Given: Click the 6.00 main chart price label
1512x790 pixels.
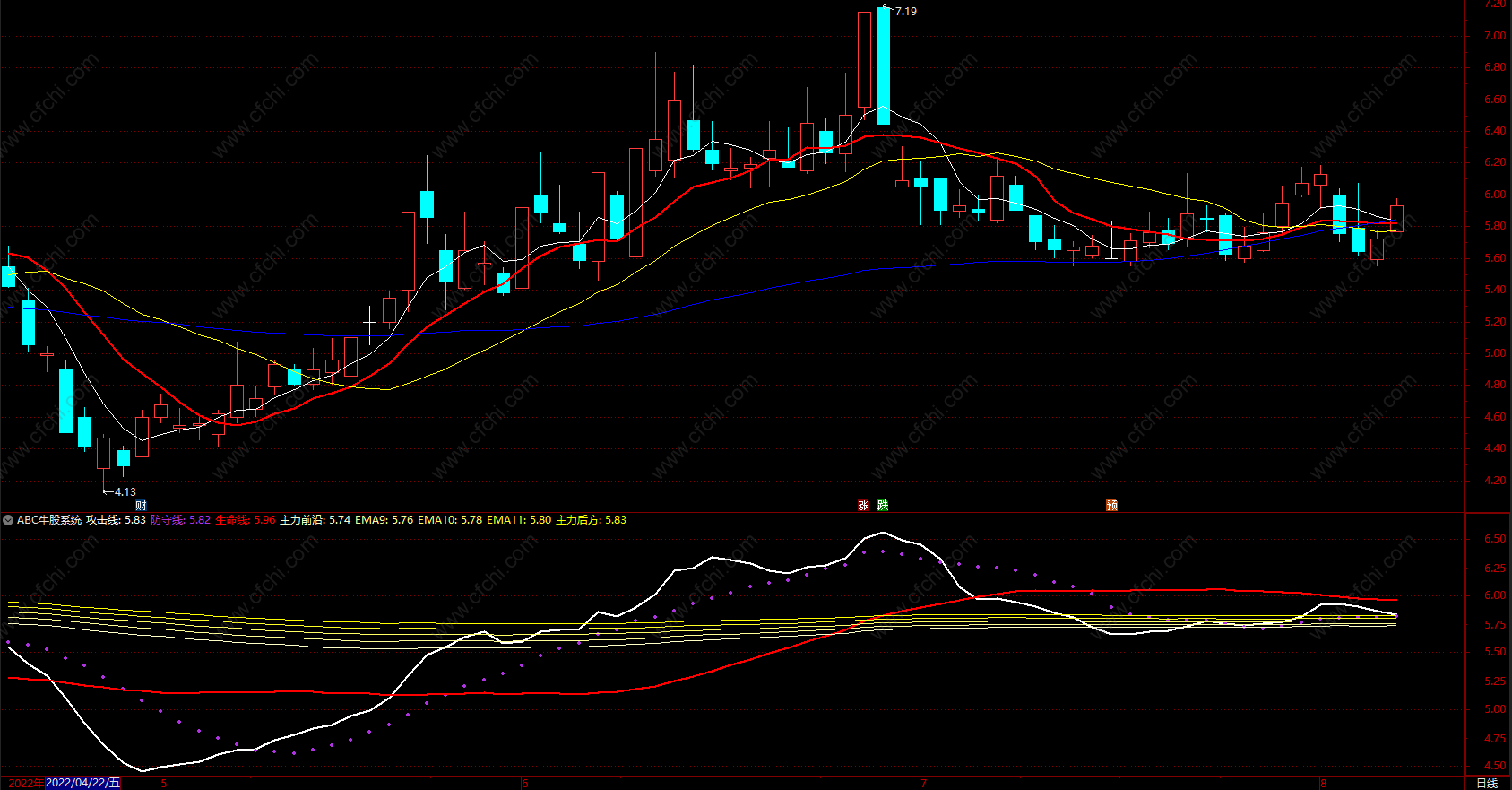Looking at the screenshot, I should [x=1495, y=195].
